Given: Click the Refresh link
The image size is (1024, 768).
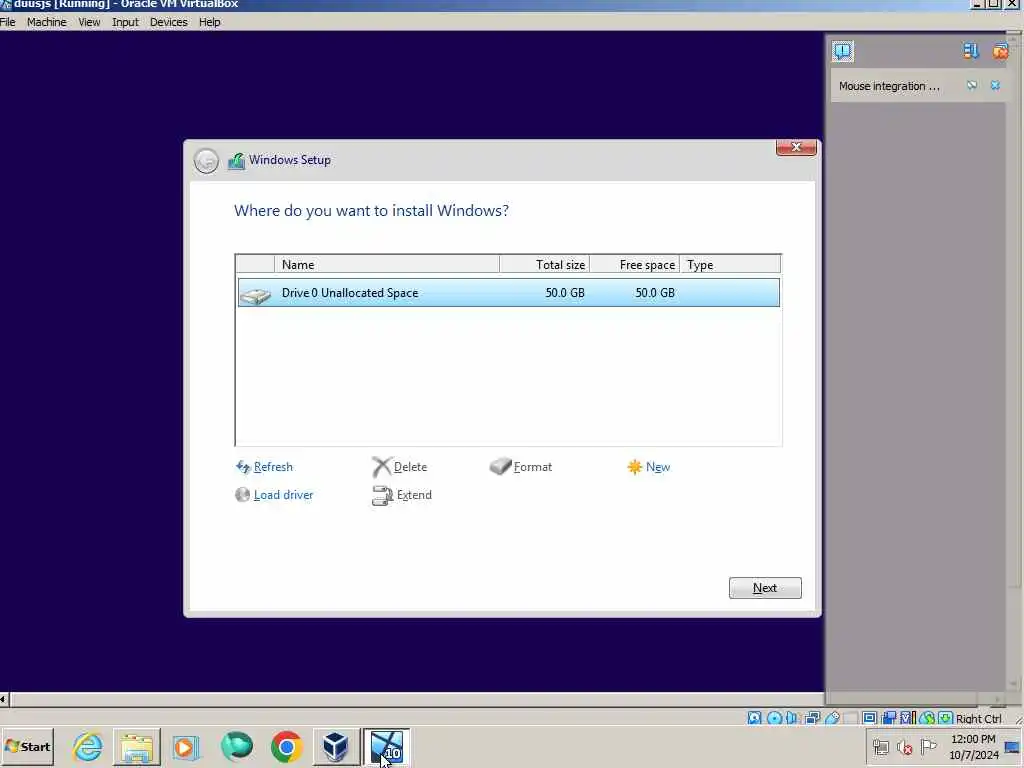Looking at the screenshot, I should [273, 467].
